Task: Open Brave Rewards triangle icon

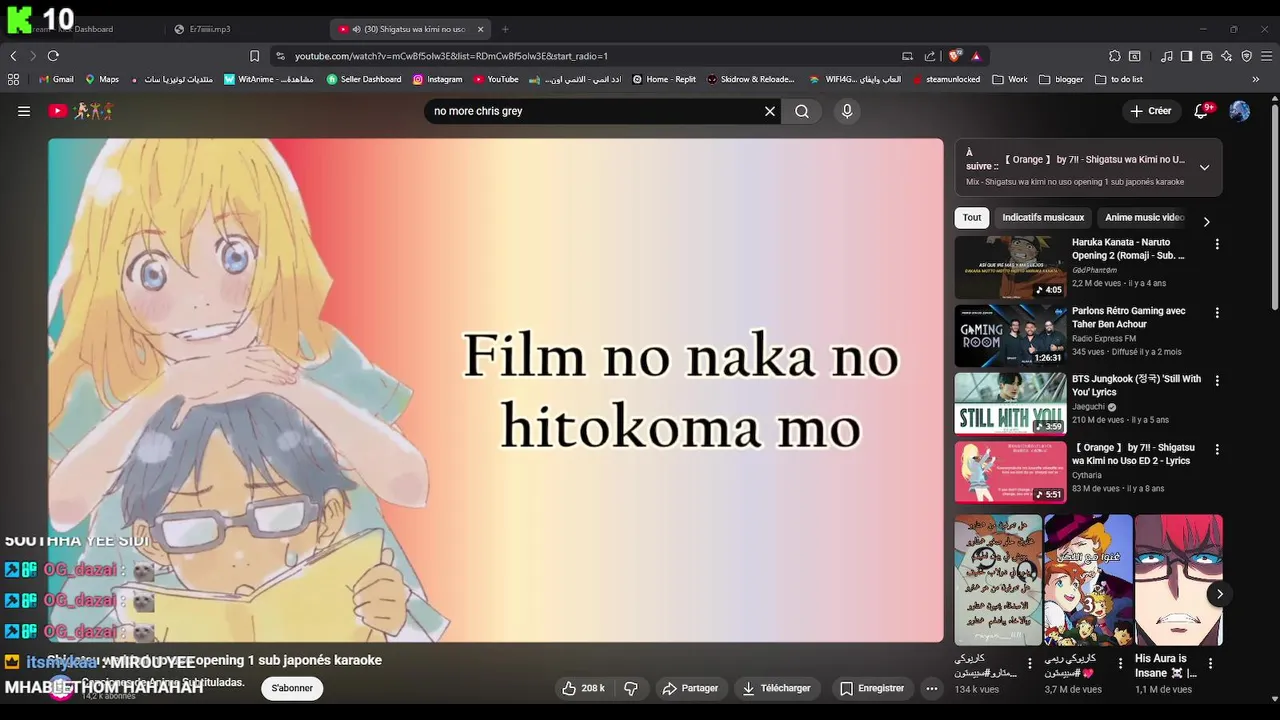Action: click(975, 56)
